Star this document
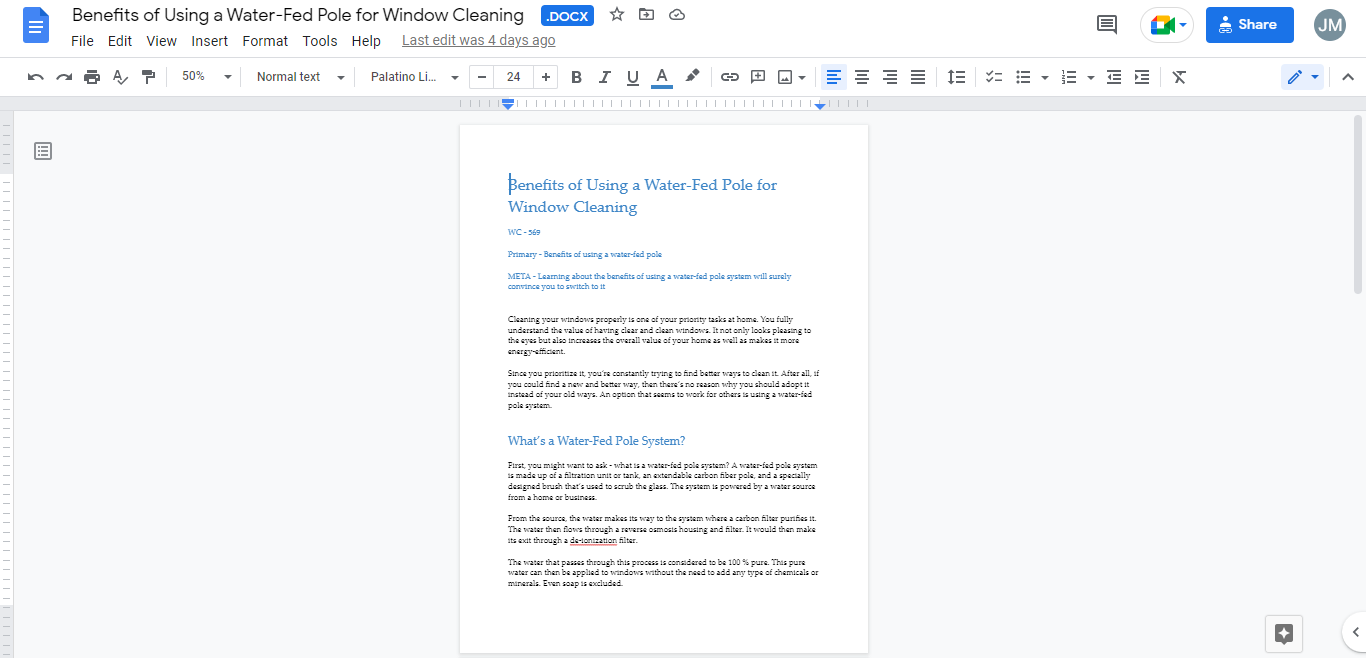Image resolution: width=1366 pixels, height=658 pixels. click(617, 15)
